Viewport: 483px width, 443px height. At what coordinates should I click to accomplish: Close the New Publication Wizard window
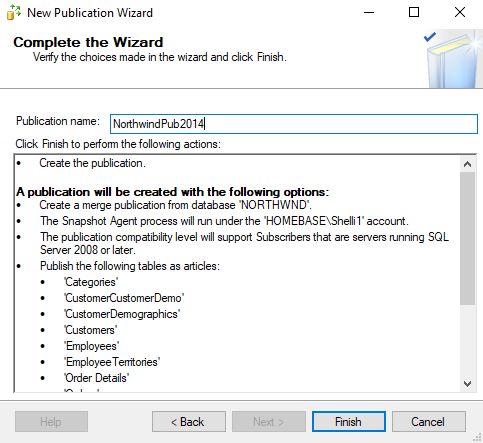pos(460,13)
